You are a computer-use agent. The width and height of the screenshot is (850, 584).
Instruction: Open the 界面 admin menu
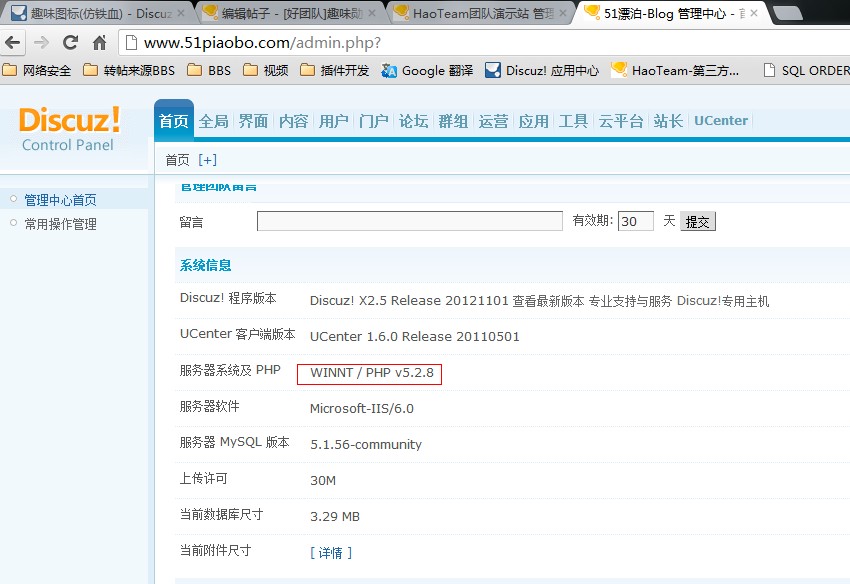253,121
